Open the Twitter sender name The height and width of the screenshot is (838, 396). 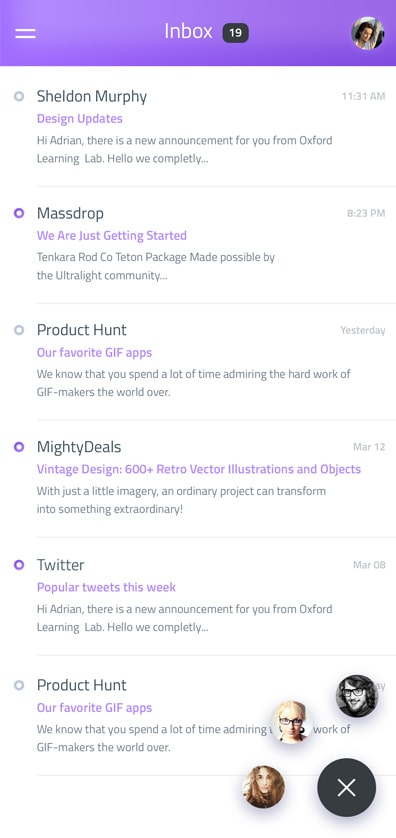60,564
